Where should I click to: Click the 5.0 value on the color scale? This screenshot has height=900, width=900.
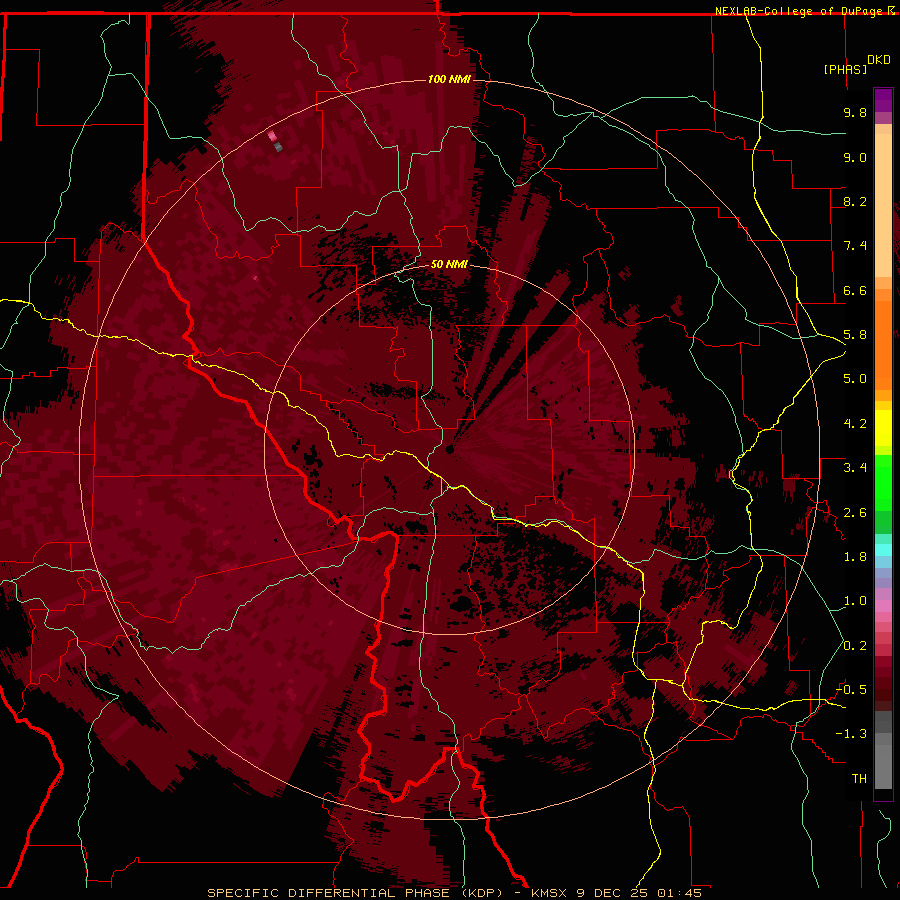tap(855, 379)
